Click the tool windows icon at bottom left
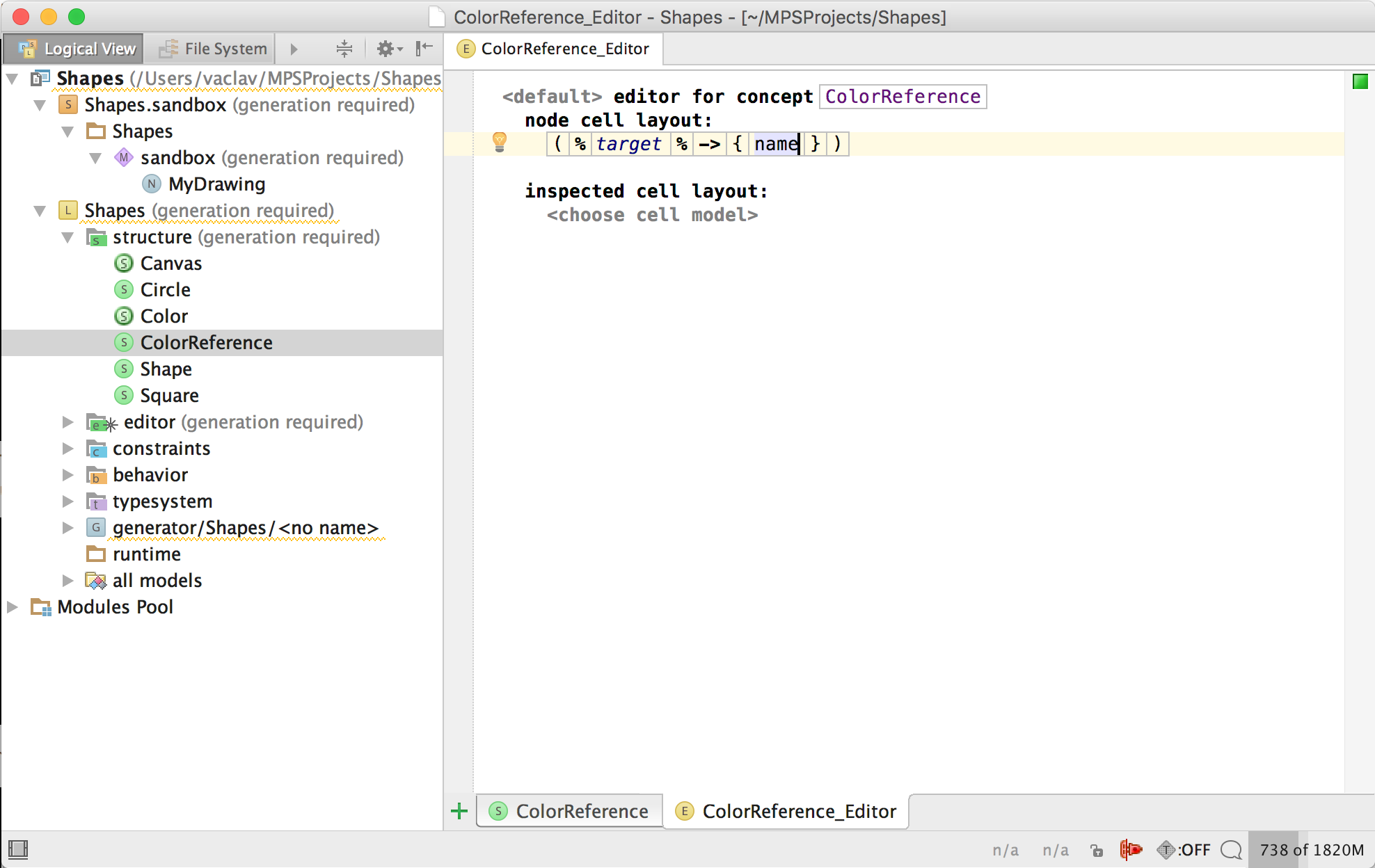The image size is (1375, 868). (18, 849)
